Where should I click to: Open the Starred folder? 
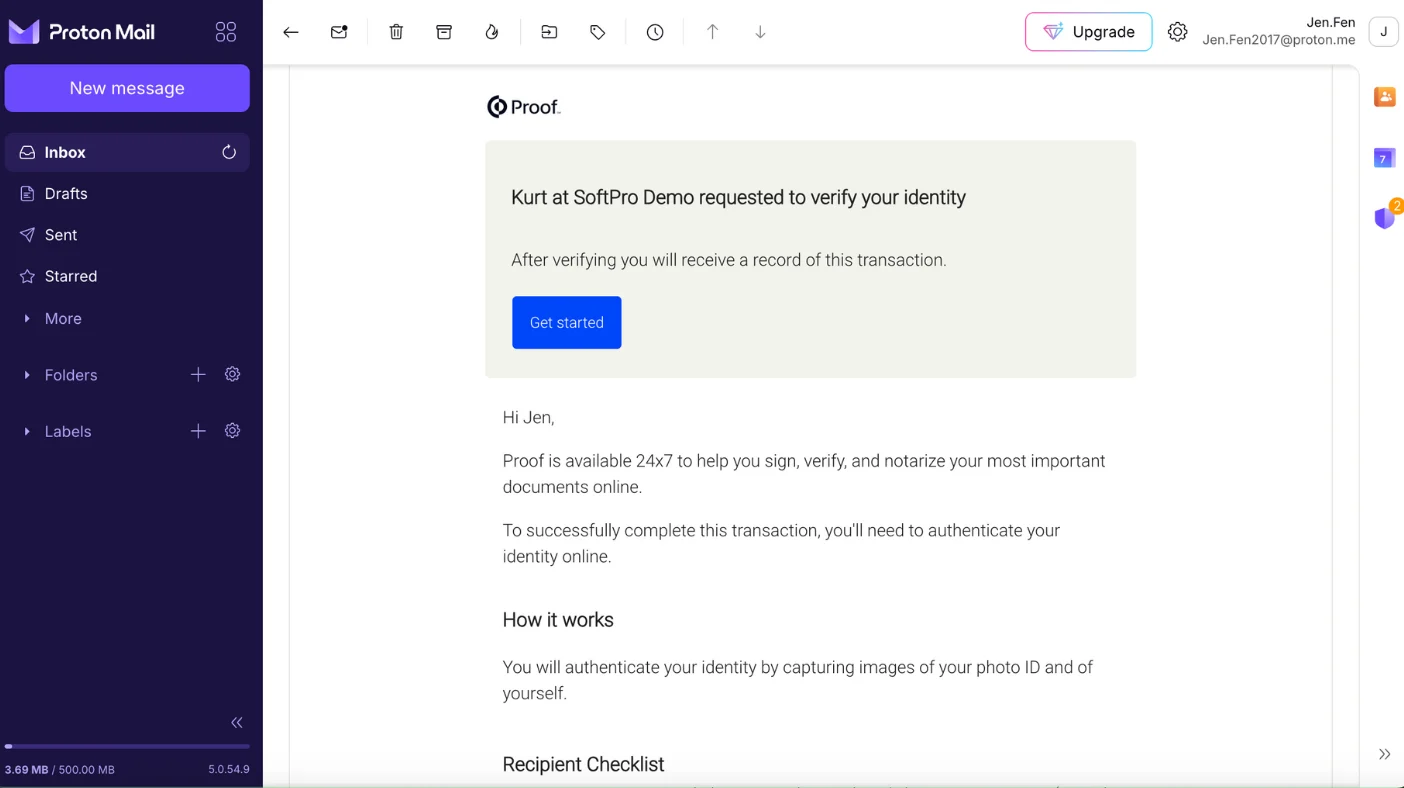click(x=127, y=276)
